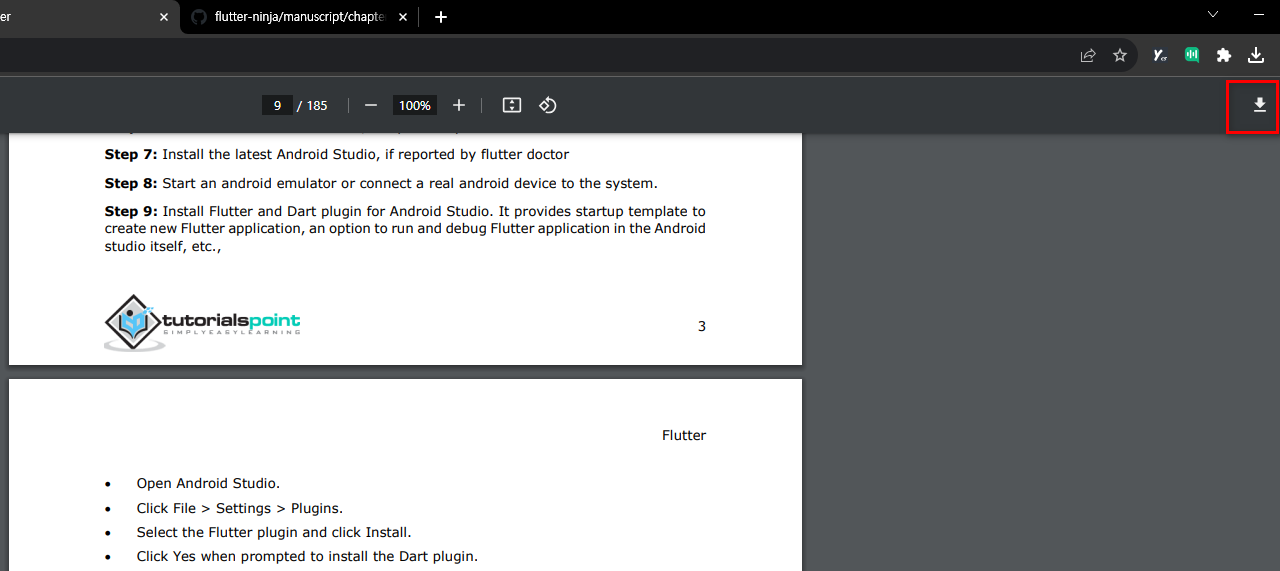Open the Extensions puzzle menu

(1224, 56)
